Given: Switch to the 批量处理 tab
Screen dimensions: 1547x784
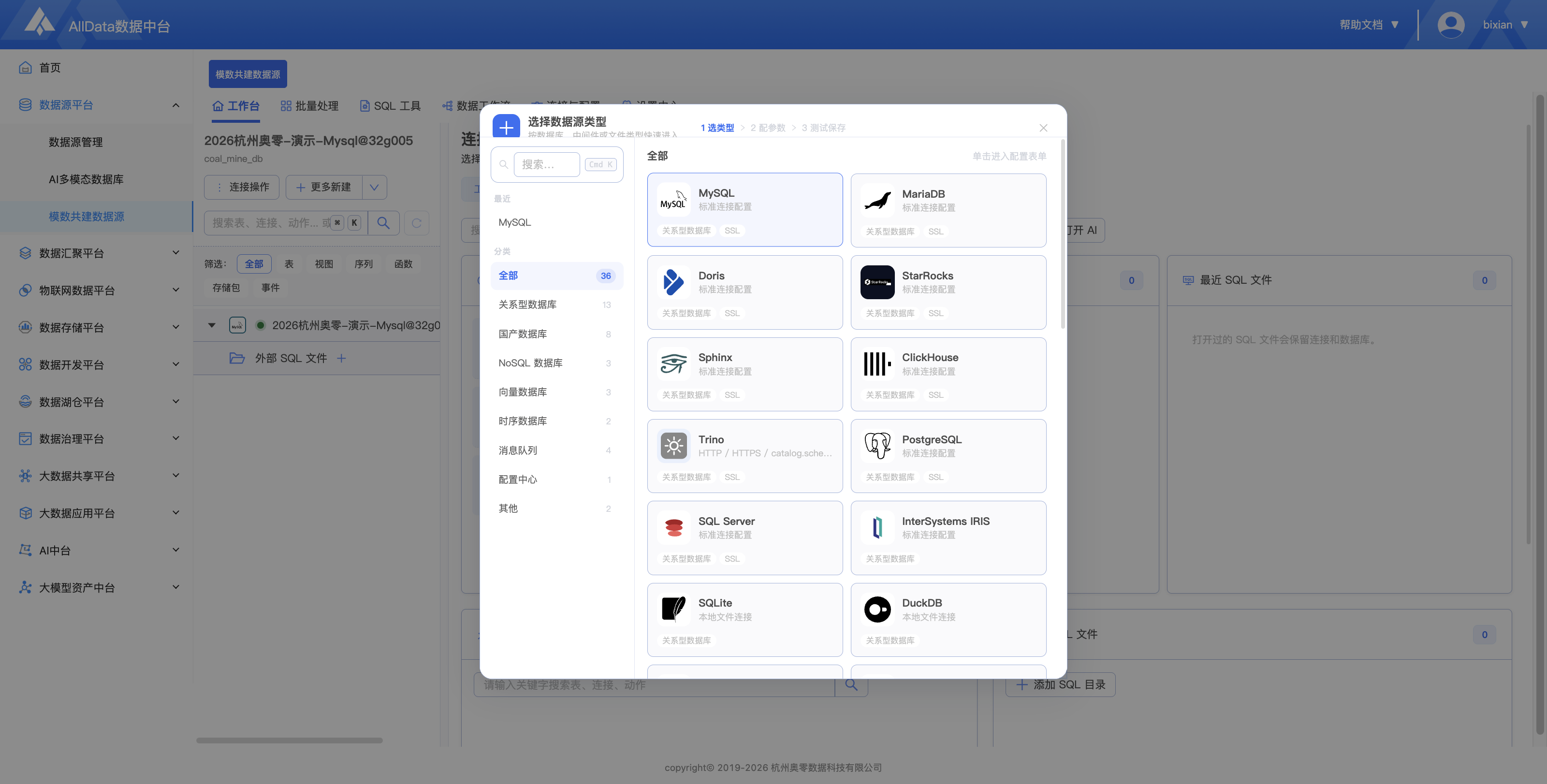Looking at the screenshot, I should click(309, 106).
